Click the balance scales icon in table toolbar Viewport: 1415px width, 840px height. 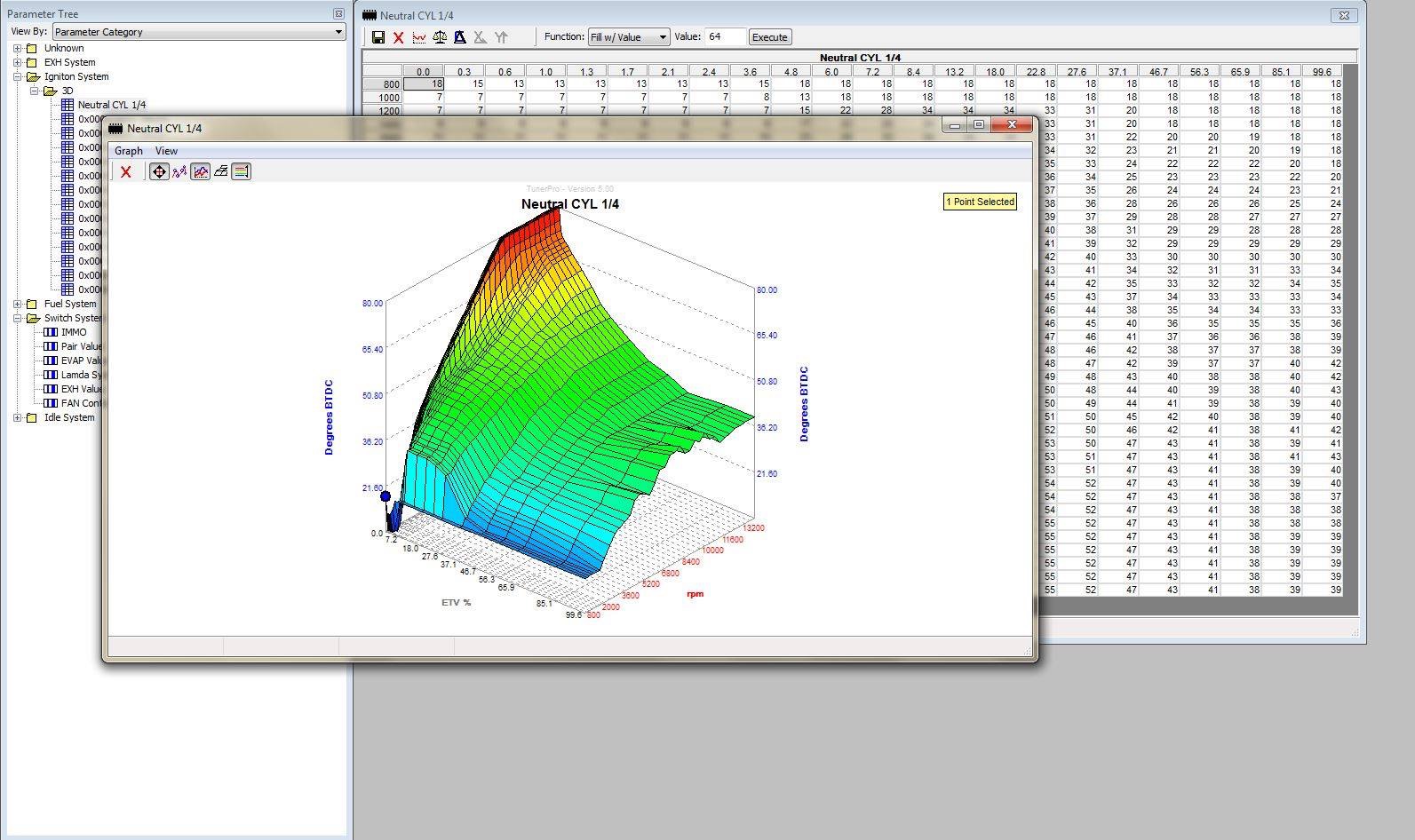click(x=439, y=37)
